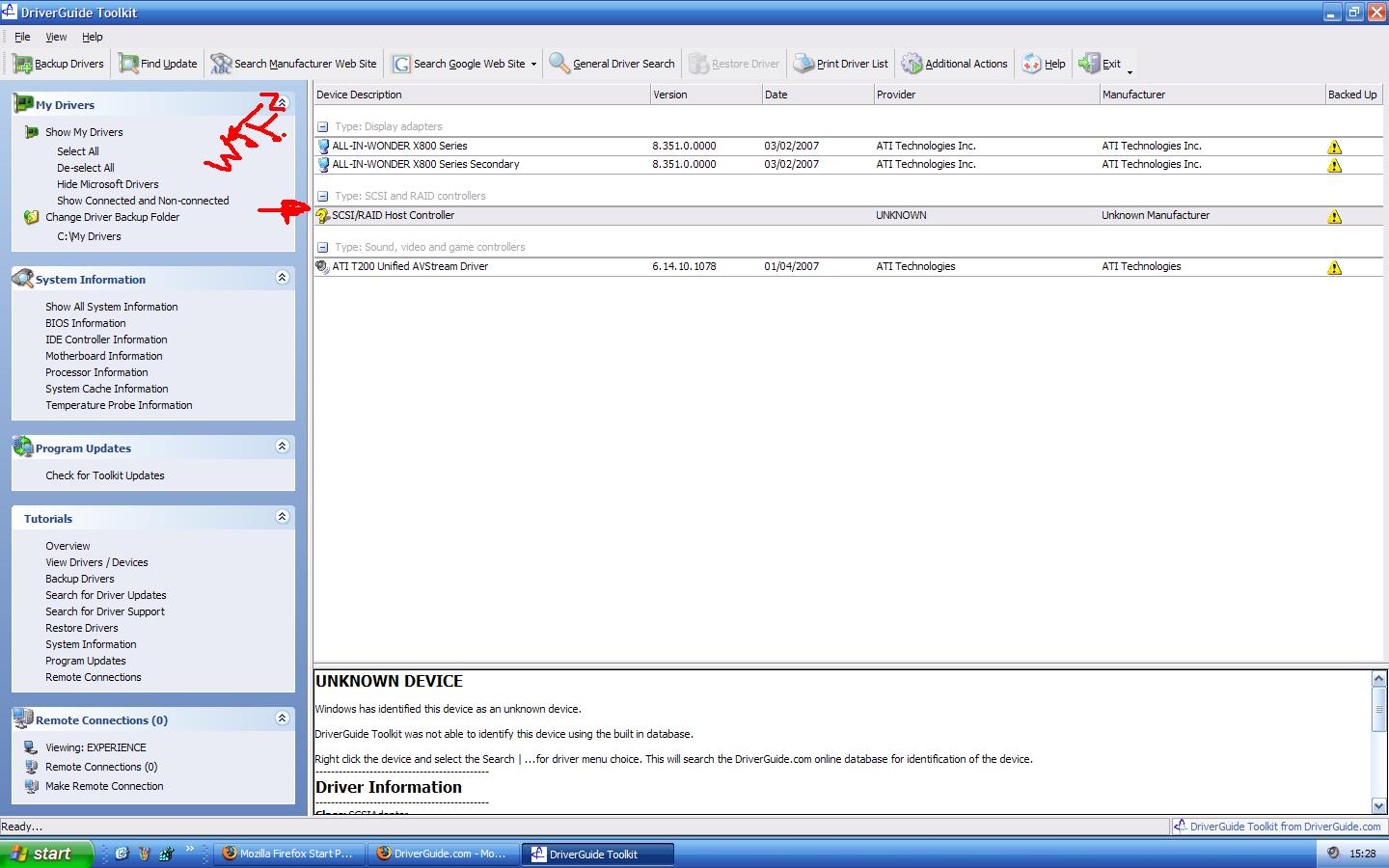Click the Change Driver Backup Folder icon
1389x868 pixels.
(31, 217)
